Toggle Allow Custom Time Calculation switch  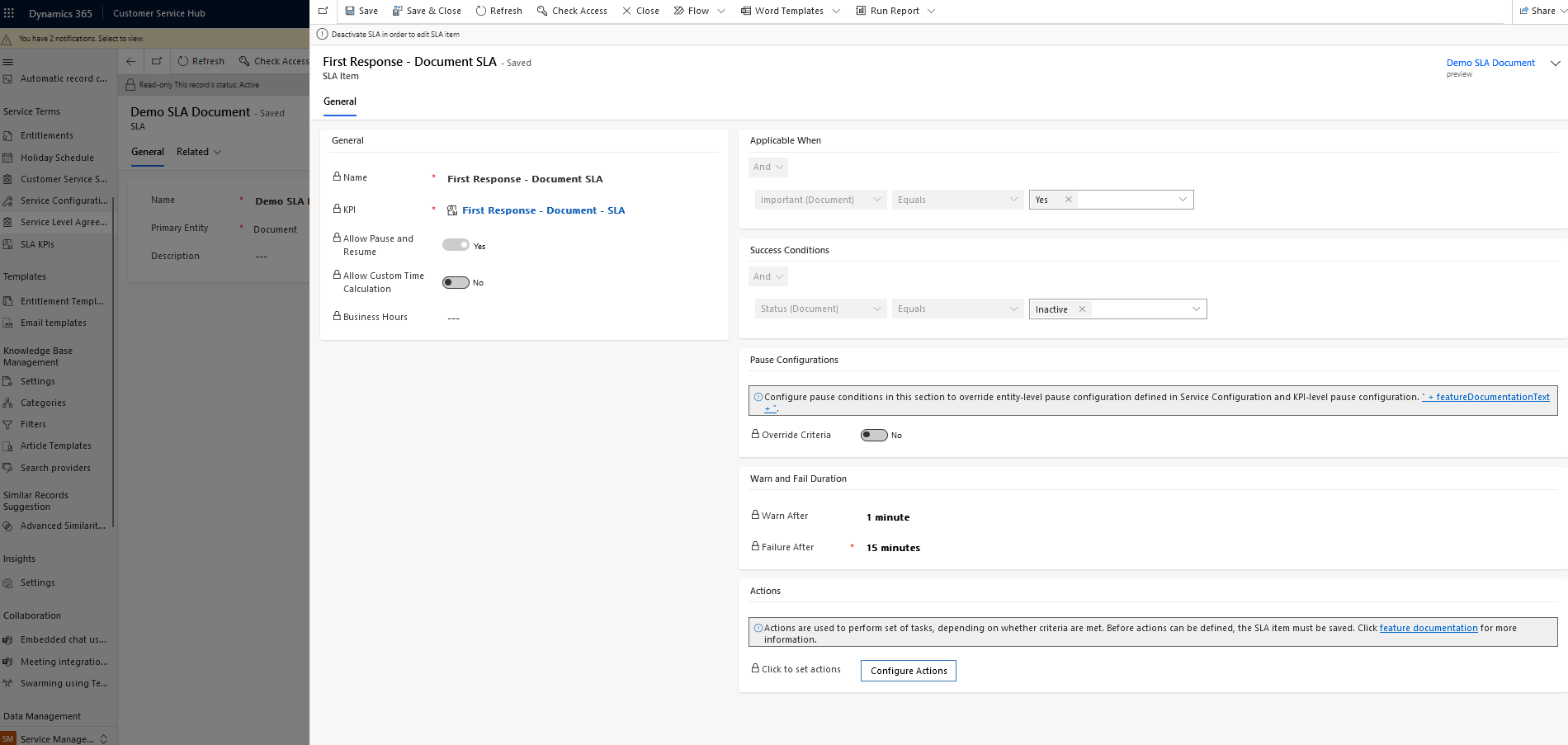(x=456, y=282)
